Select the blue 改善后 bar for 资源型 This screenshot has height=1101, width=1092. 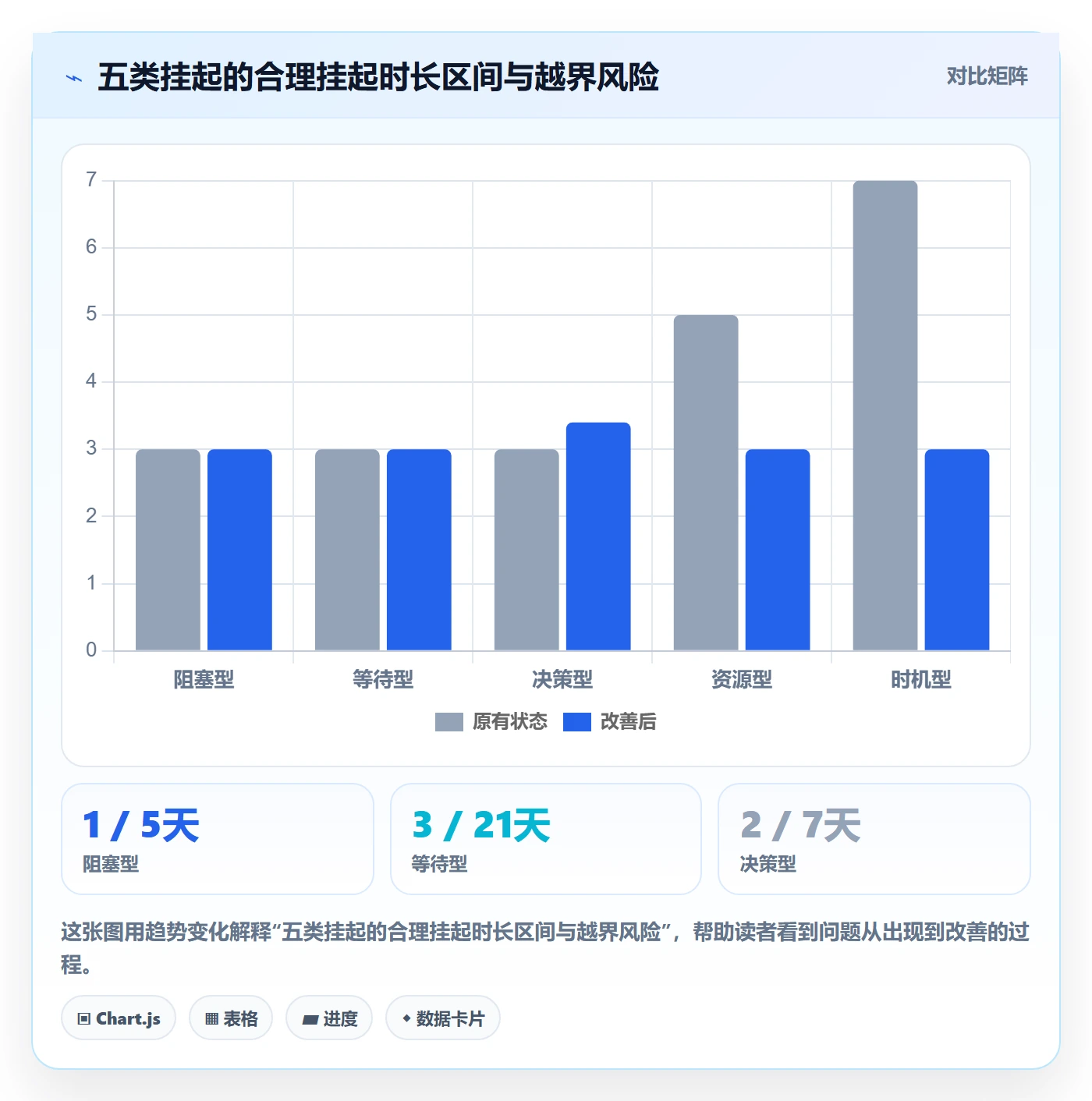coord(778,550)
